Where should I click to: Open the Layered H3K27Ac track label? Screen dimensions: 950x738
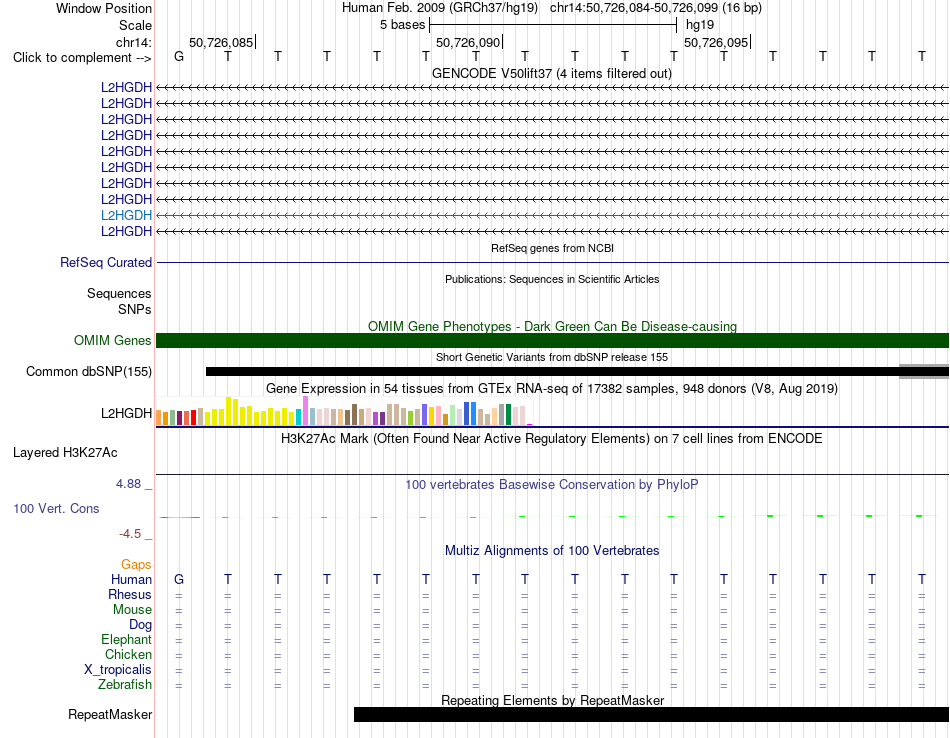pyautogui.click(x=65, y=453)
